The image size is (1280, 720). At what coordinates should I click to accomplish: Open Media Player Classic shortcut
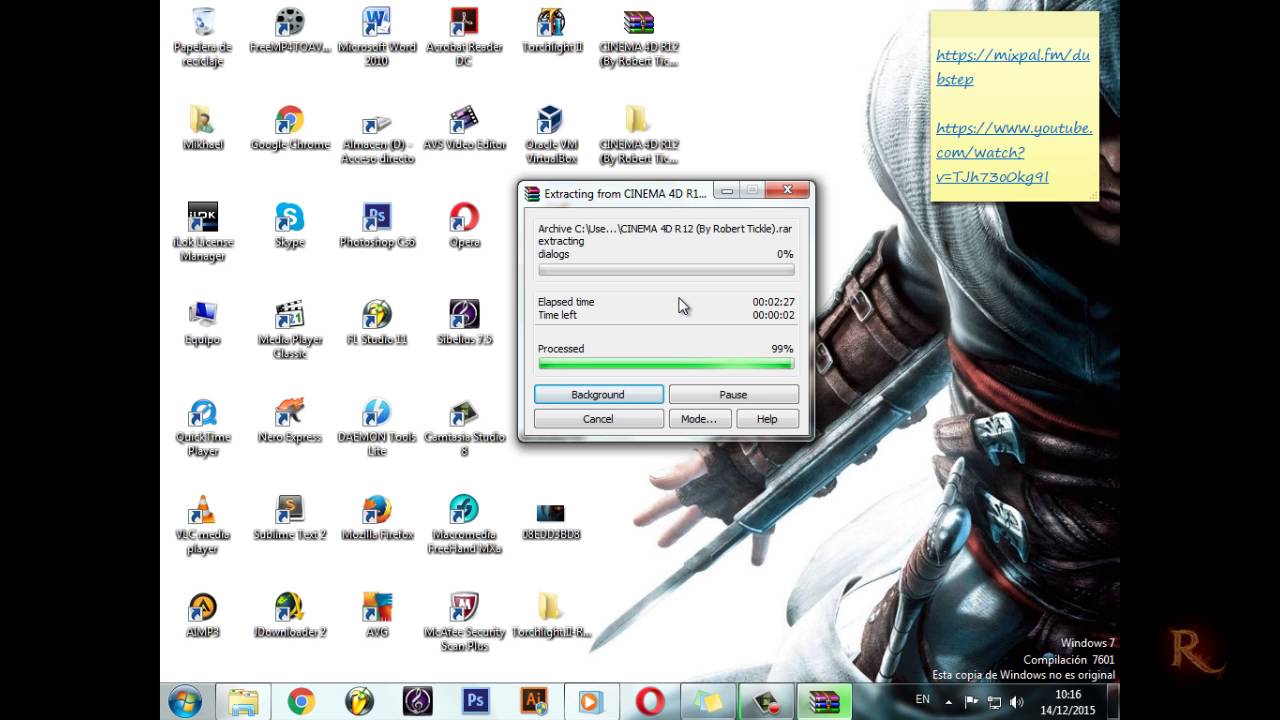[x=290, y=329]
